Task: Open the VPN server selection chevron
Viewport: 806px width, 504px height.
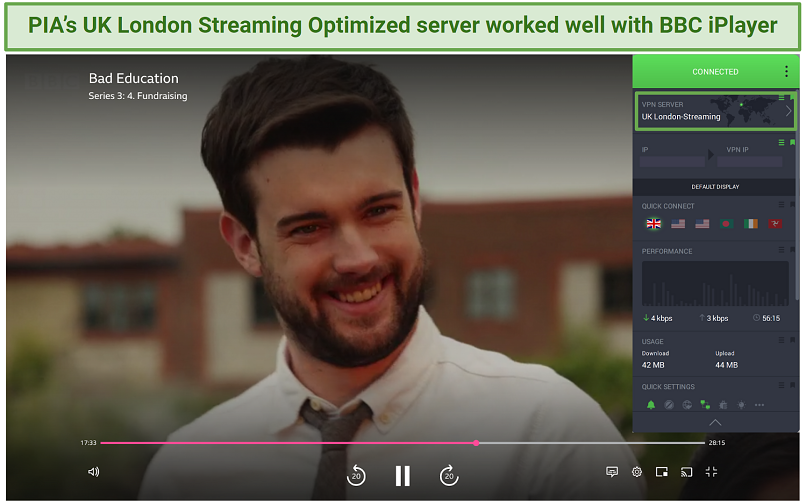Action: [x=788, y=111]
